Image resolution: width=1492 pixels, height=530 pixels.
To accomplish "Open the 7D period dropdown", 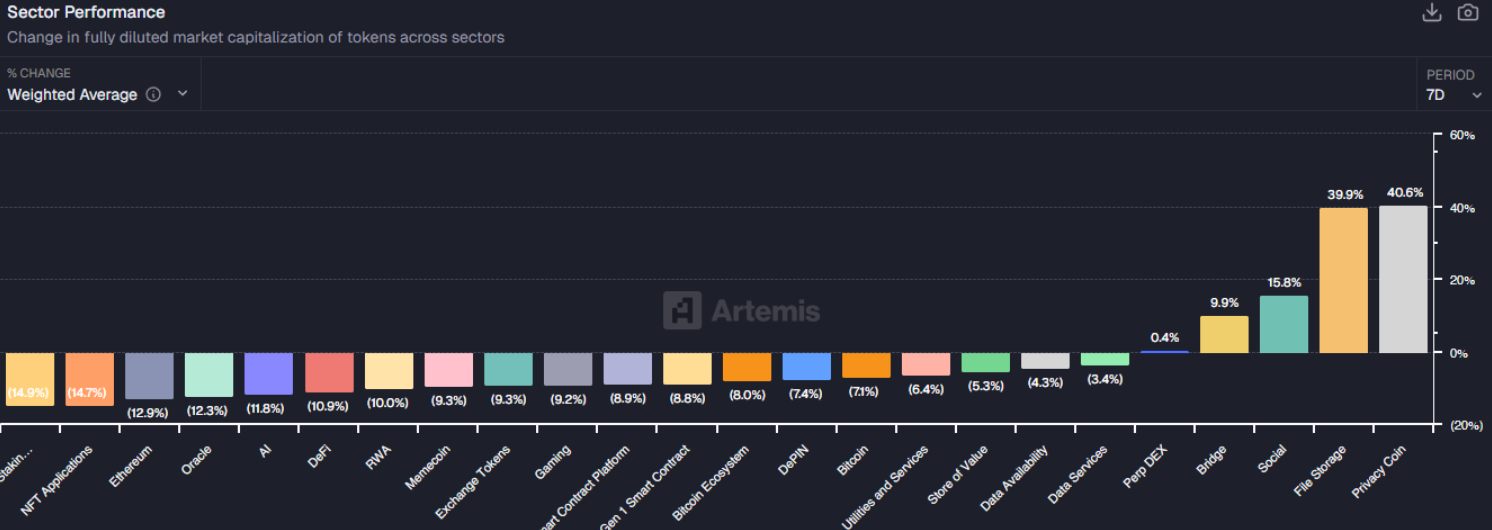I will point(1454,95).
